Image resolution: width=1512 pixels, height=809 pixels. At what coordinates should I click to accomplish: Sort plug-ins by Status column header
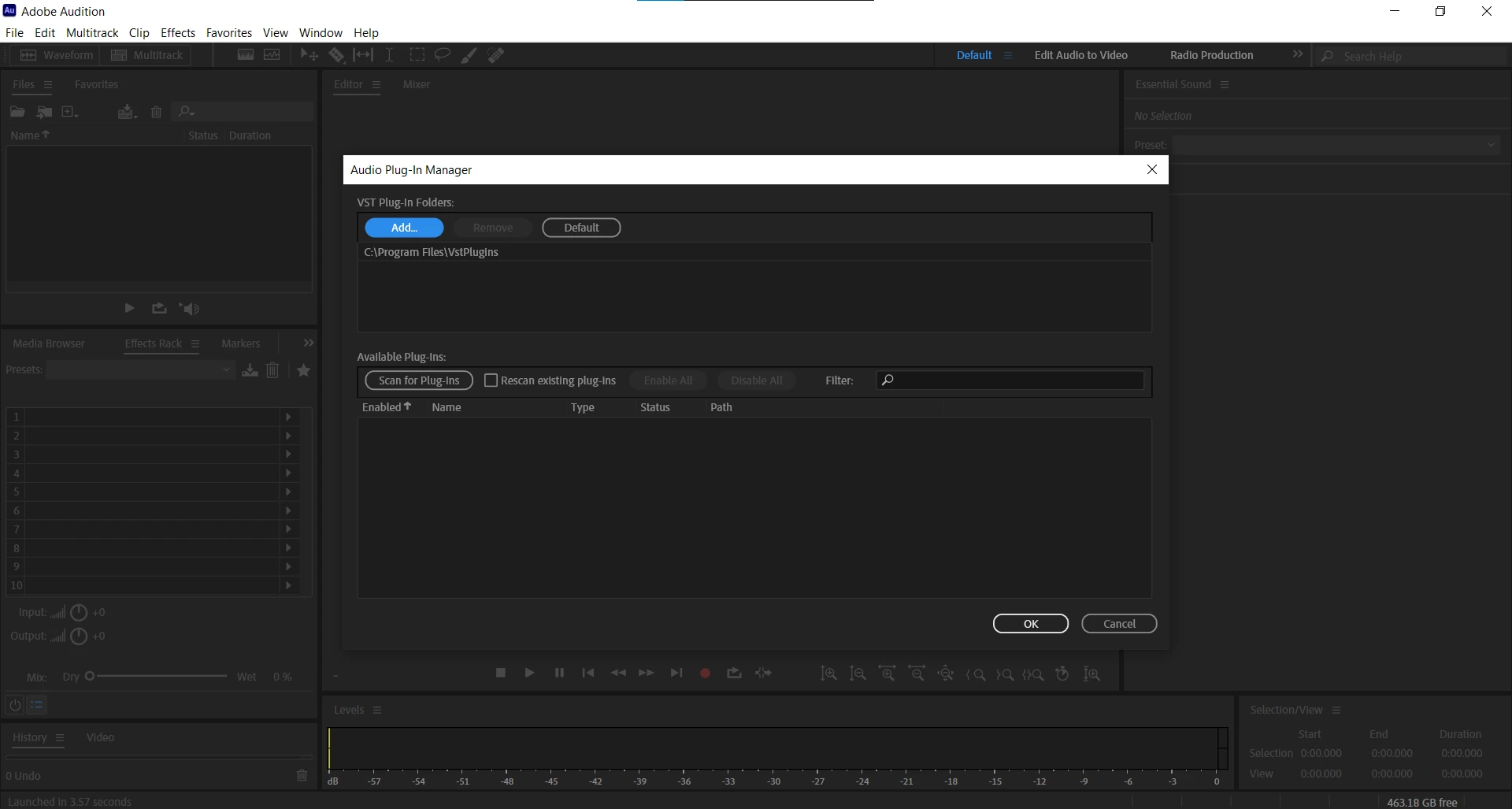point(655,407)
